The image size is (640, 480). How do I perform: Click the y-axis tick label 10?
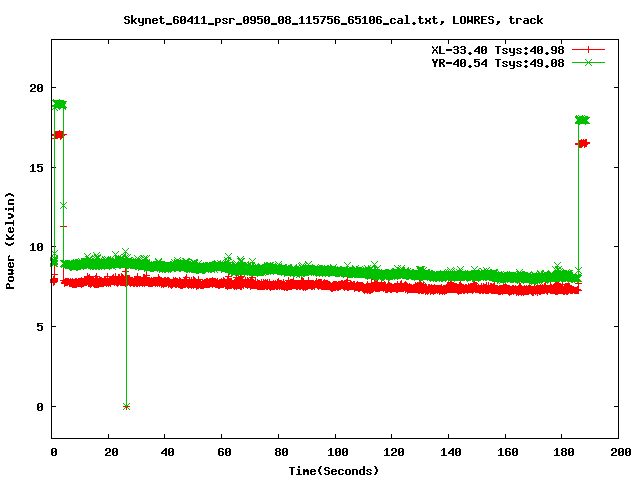pyautogui.click(x=36, y=247)
